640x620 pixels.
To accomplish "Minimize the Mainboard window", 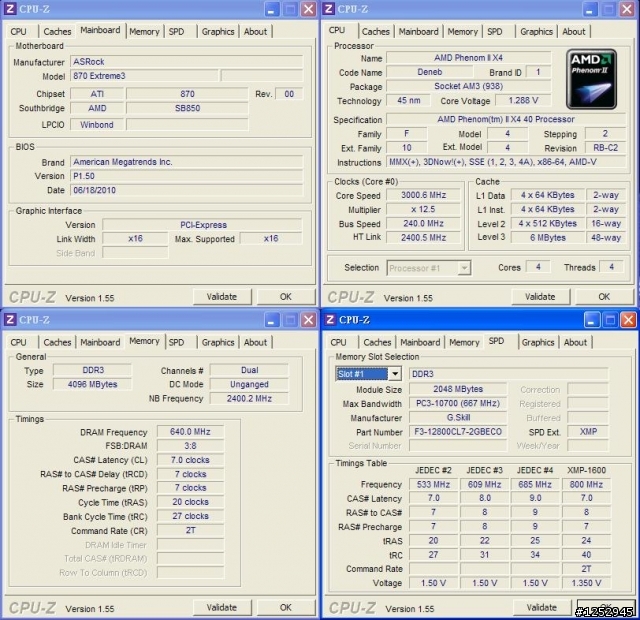I will (x=272, y=9).
